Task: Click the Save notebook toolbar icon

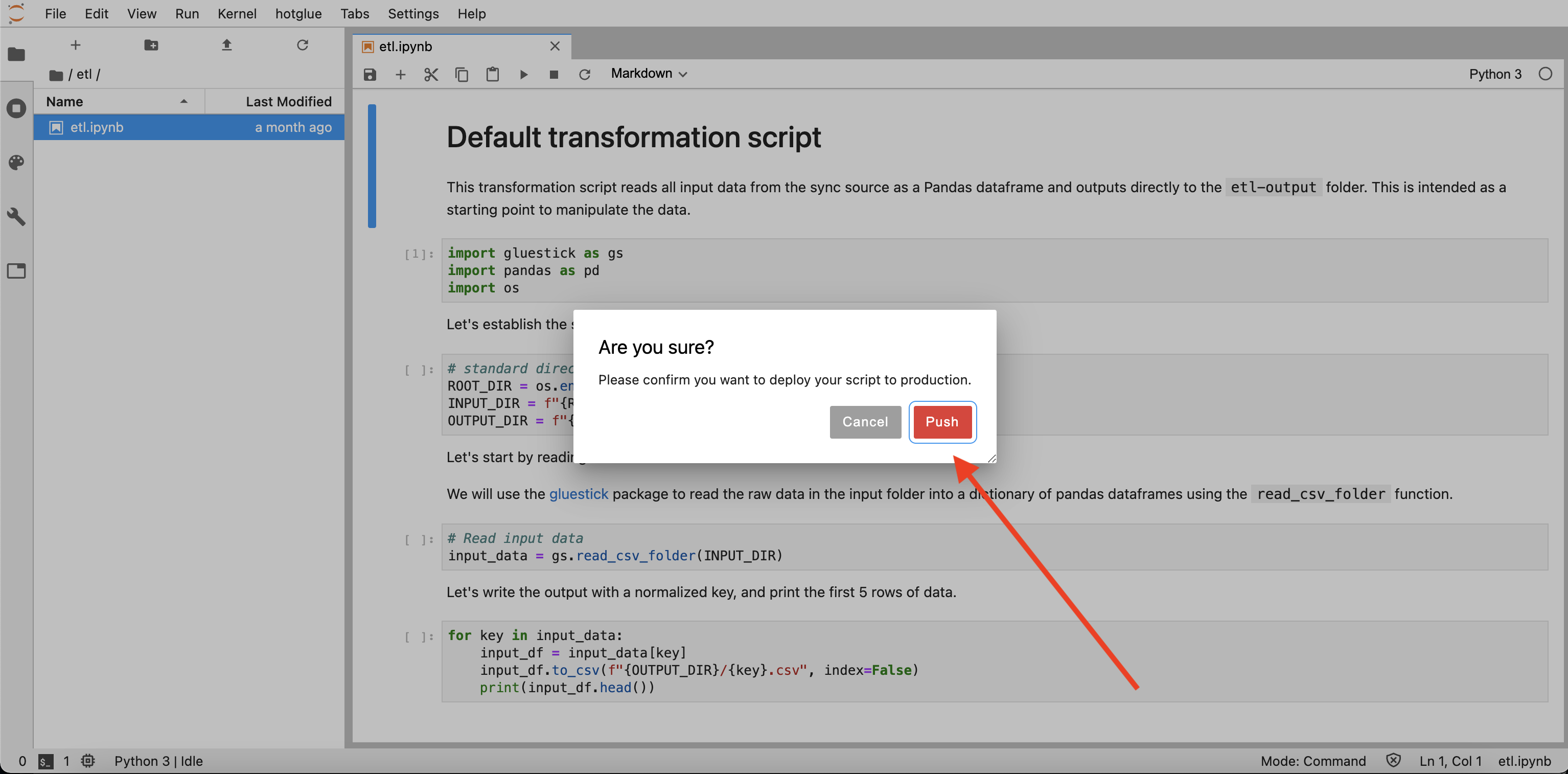Action: click(370, 74)
